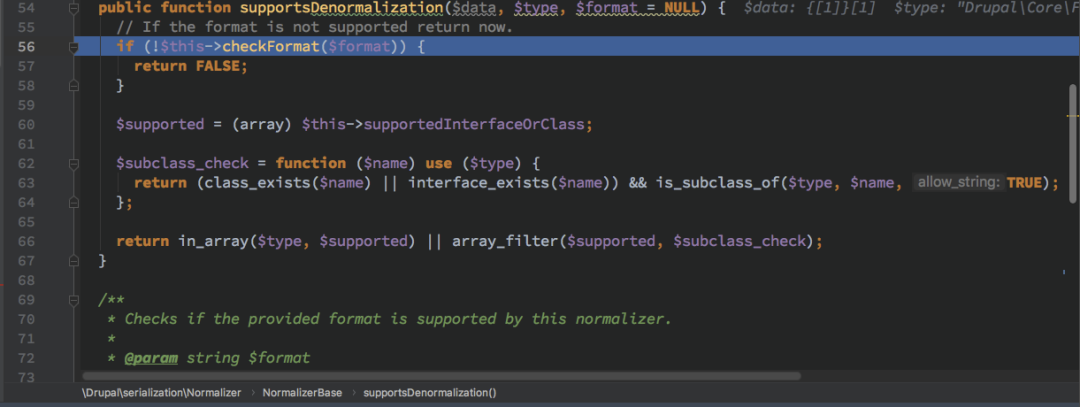Click the @param doc tag
The height and width of the screenshot is (407, 1080).
150,359
